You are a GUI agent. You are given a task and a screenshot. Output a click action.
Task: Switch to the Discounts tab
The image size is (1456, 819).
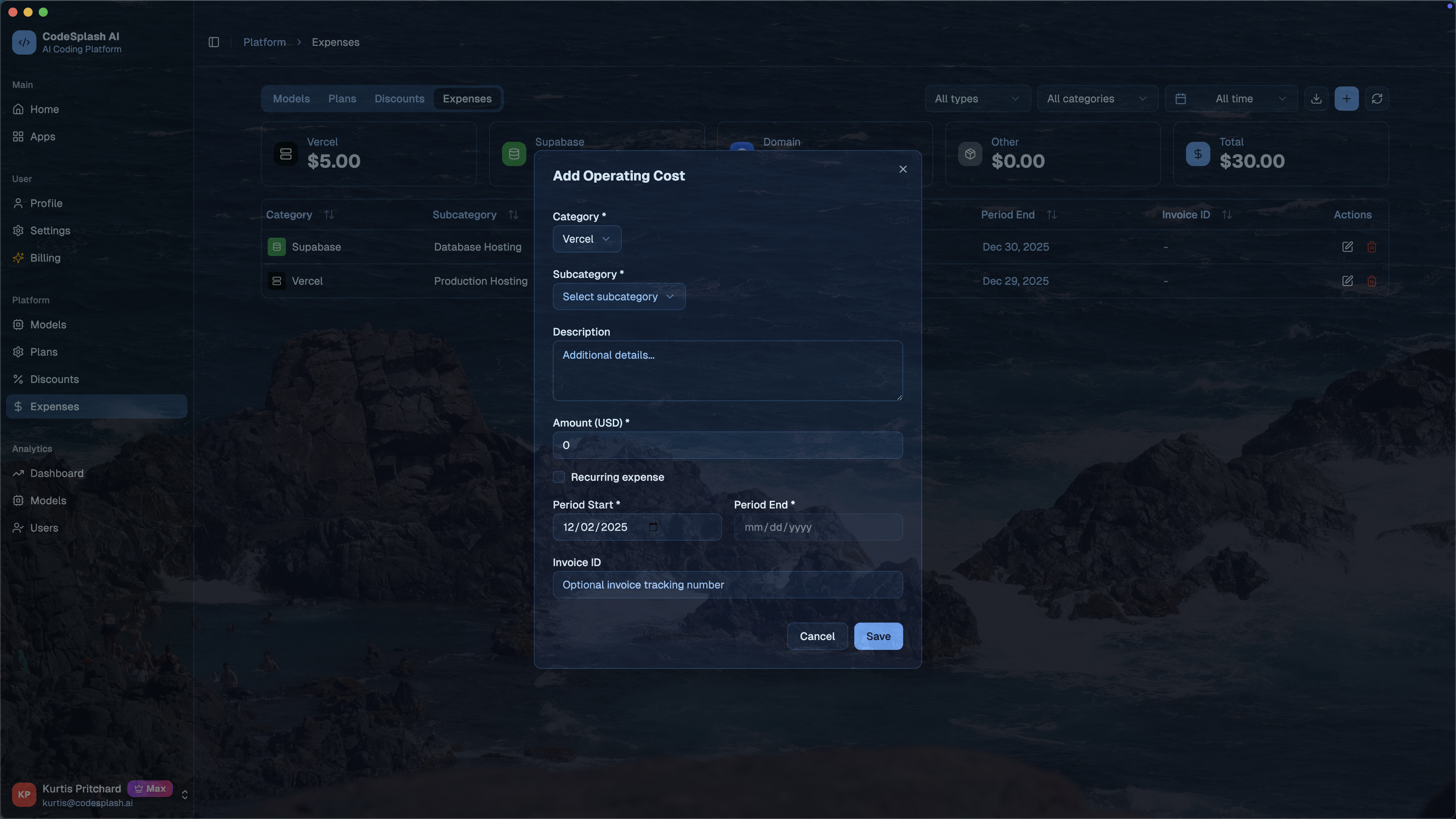click(399, 98)
